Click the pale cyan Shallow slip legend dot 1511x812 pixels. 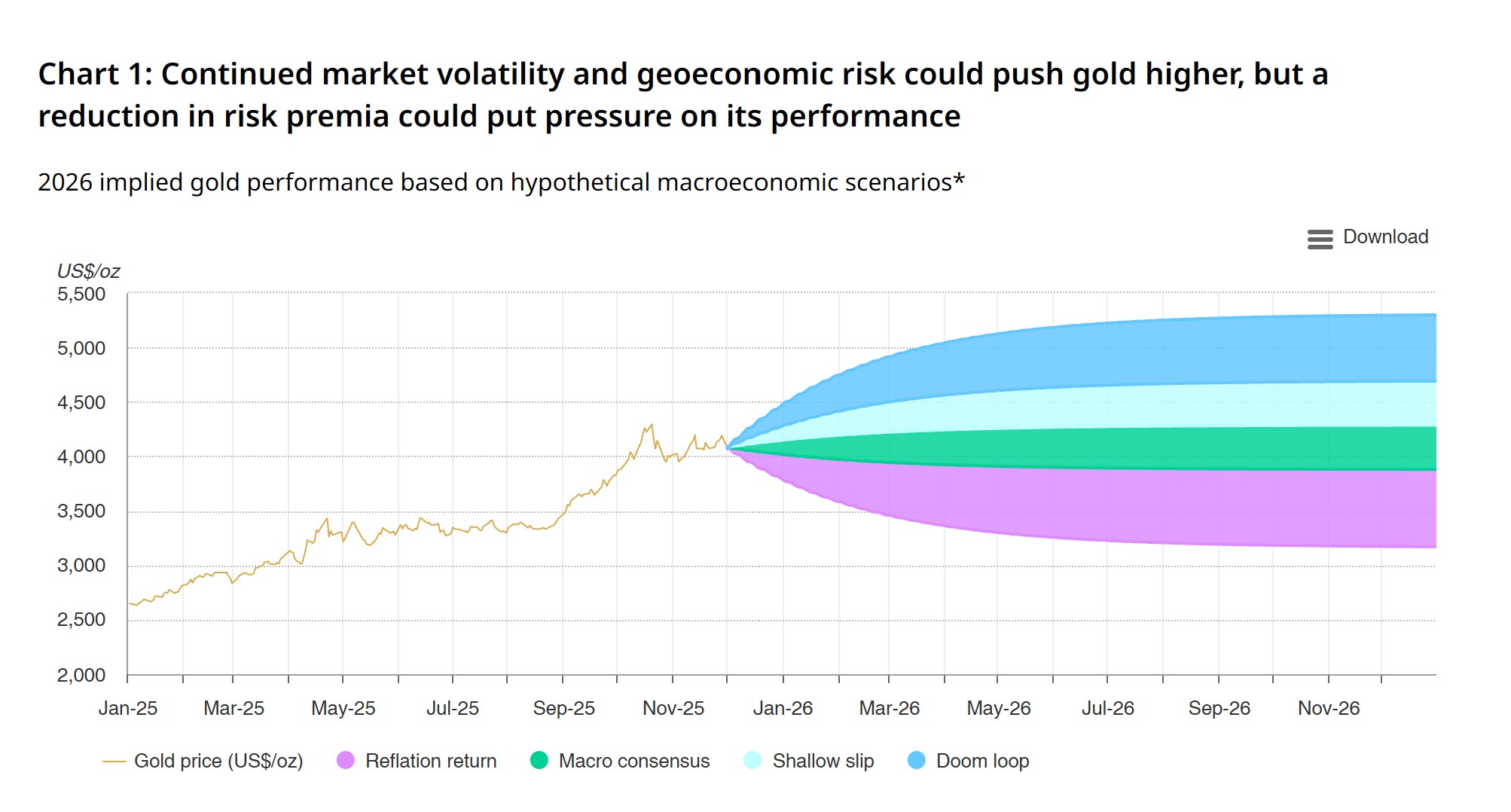tap(752, 761)
